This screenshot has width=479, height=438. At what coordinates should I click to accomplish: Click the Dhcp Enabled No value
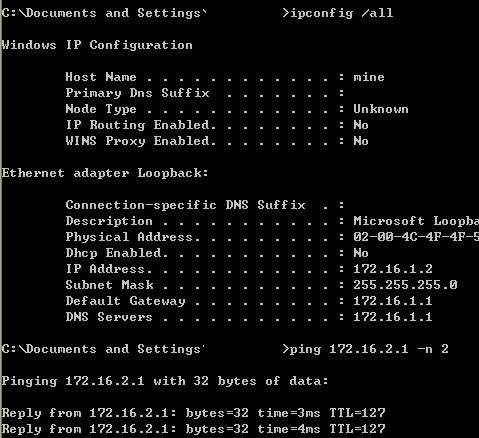pyautogui.click(x=361, y=253)
